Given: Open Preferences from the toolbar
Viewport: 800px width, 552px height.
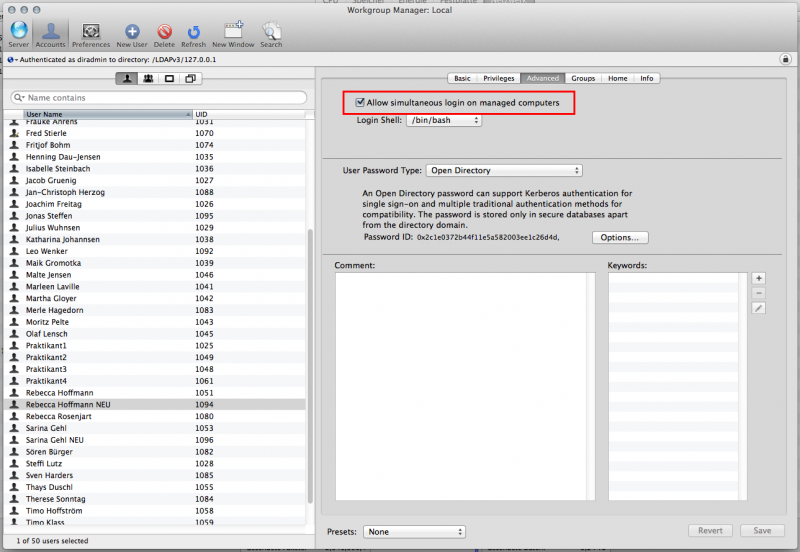Looking at the screenshot, I should coord(91,31).
